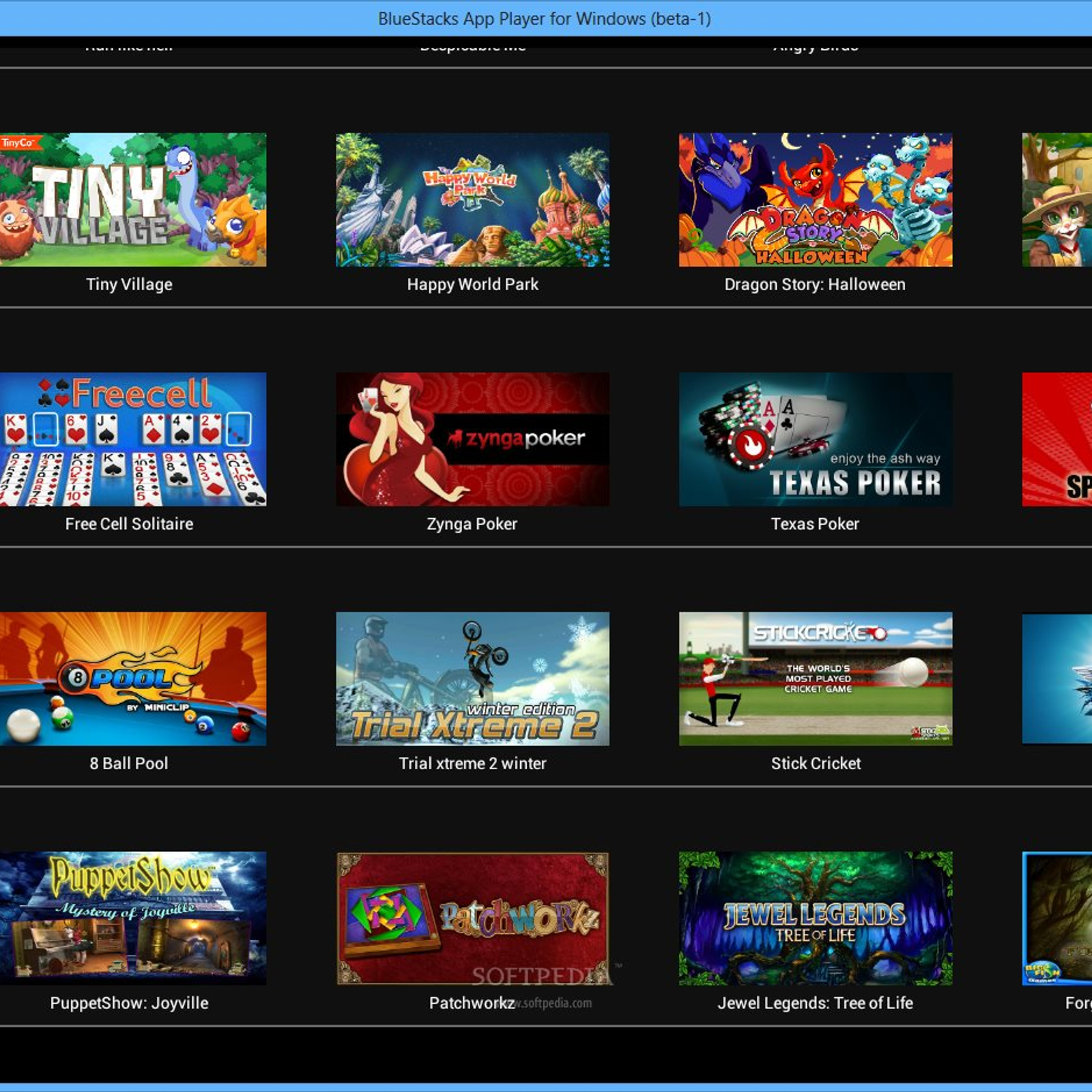Click "Jewel Legends: Tree of Life" caption
This screenshot has width=1092, height=1092.
click(x=815, y=1003)
